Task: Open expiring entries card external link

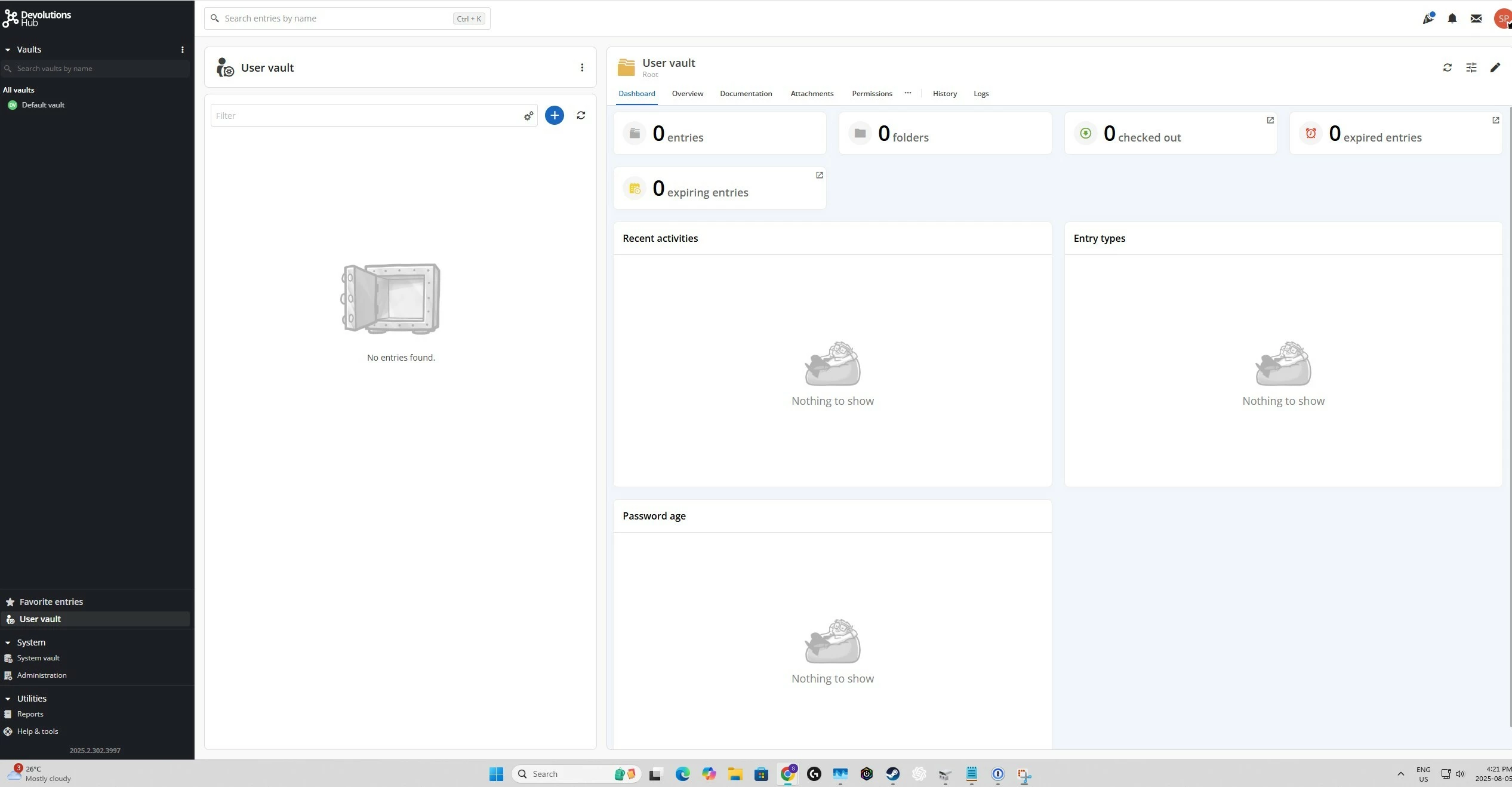Action: [x=820, y=175]
